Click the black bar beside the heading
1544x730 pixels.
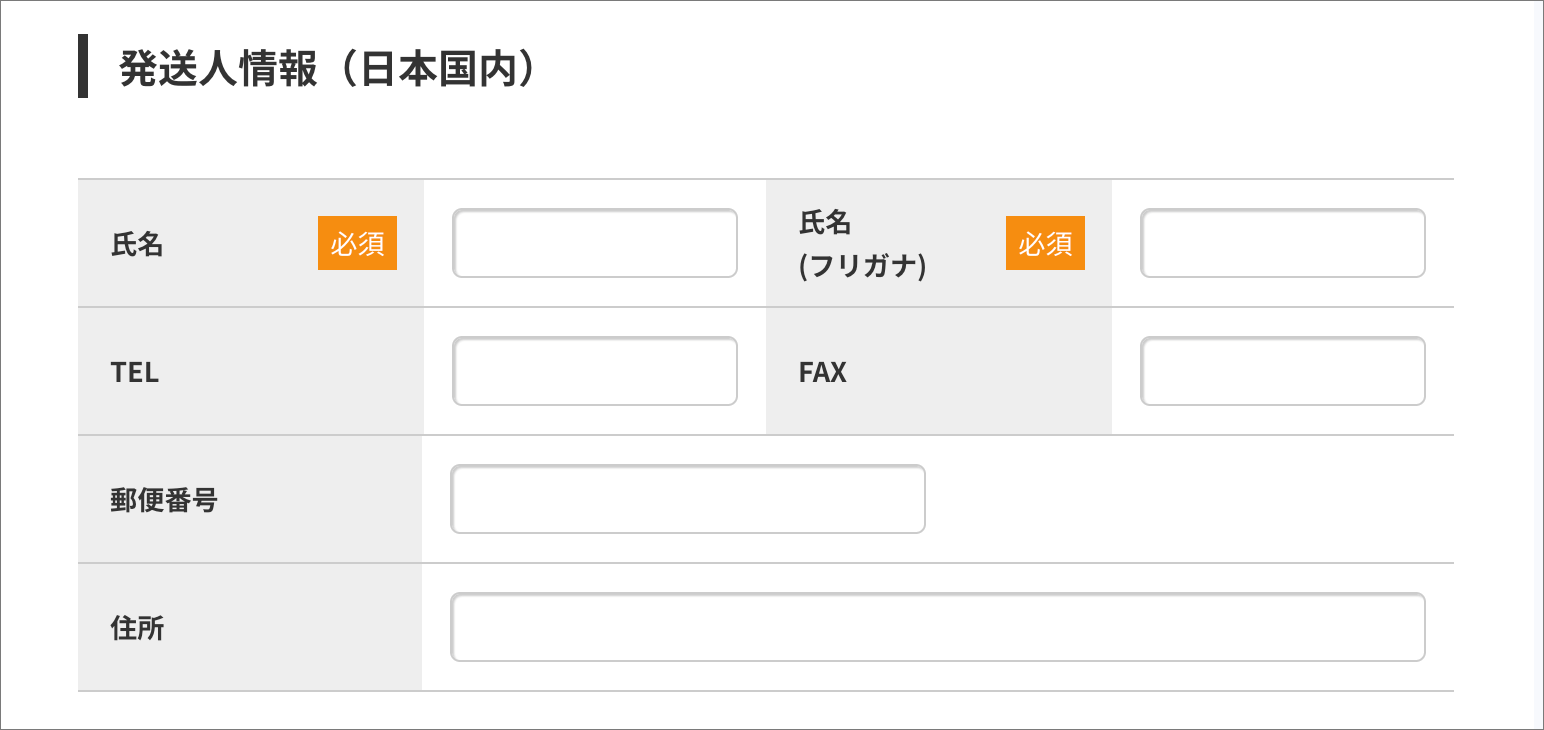[x=83, y=66]
